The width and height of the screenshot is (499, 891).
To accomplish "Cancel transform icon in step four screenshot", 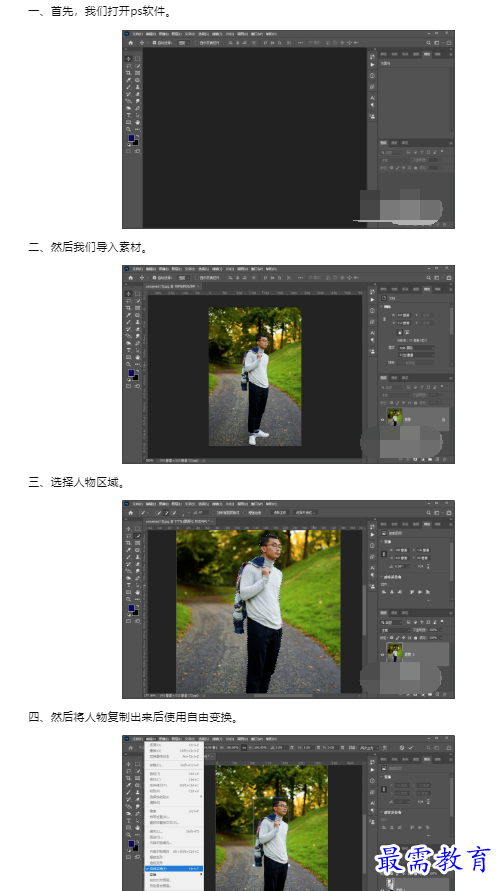I will (x=402, y=748).
